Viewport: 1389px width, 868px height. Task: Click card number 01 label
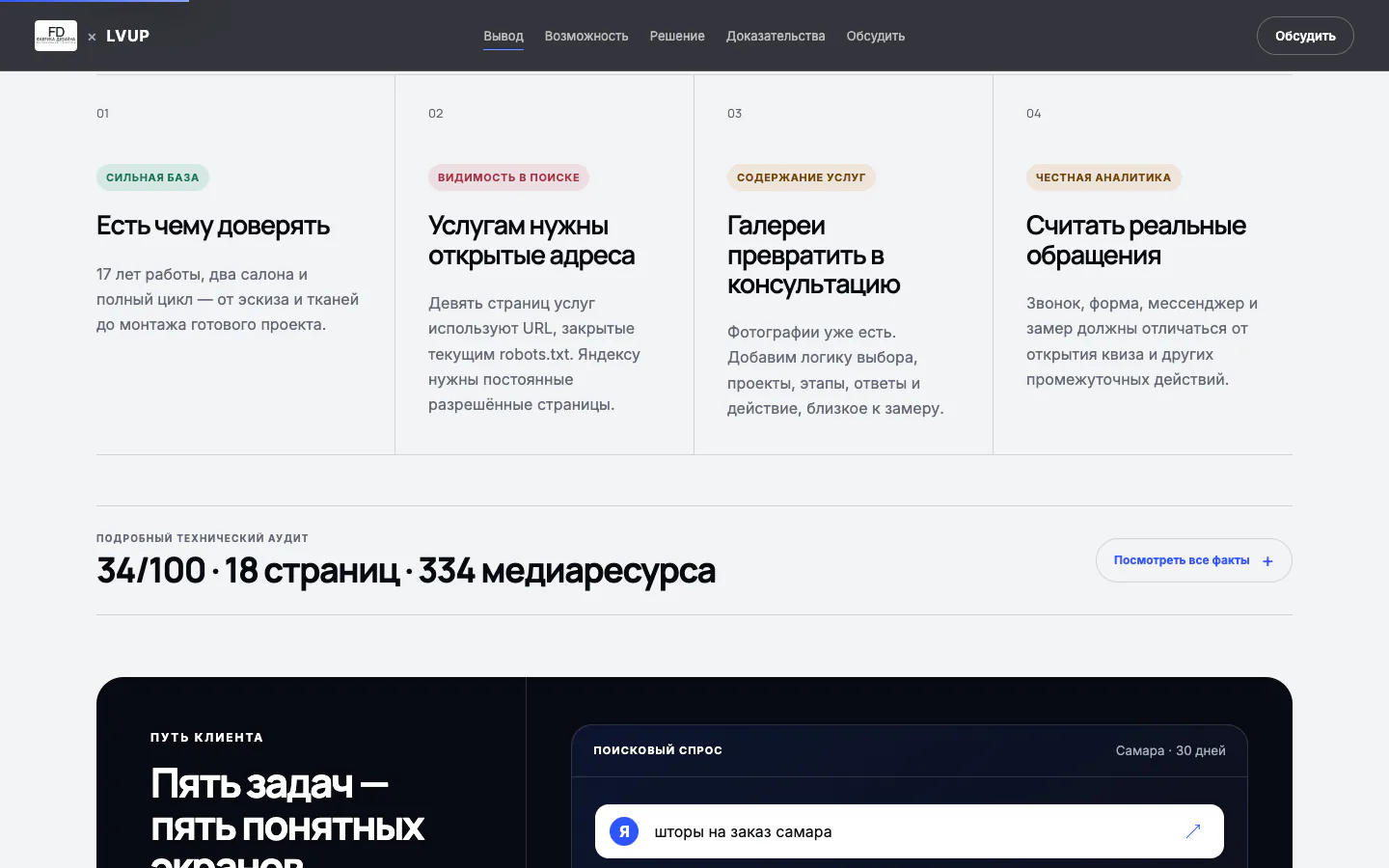tap(102, 114)
